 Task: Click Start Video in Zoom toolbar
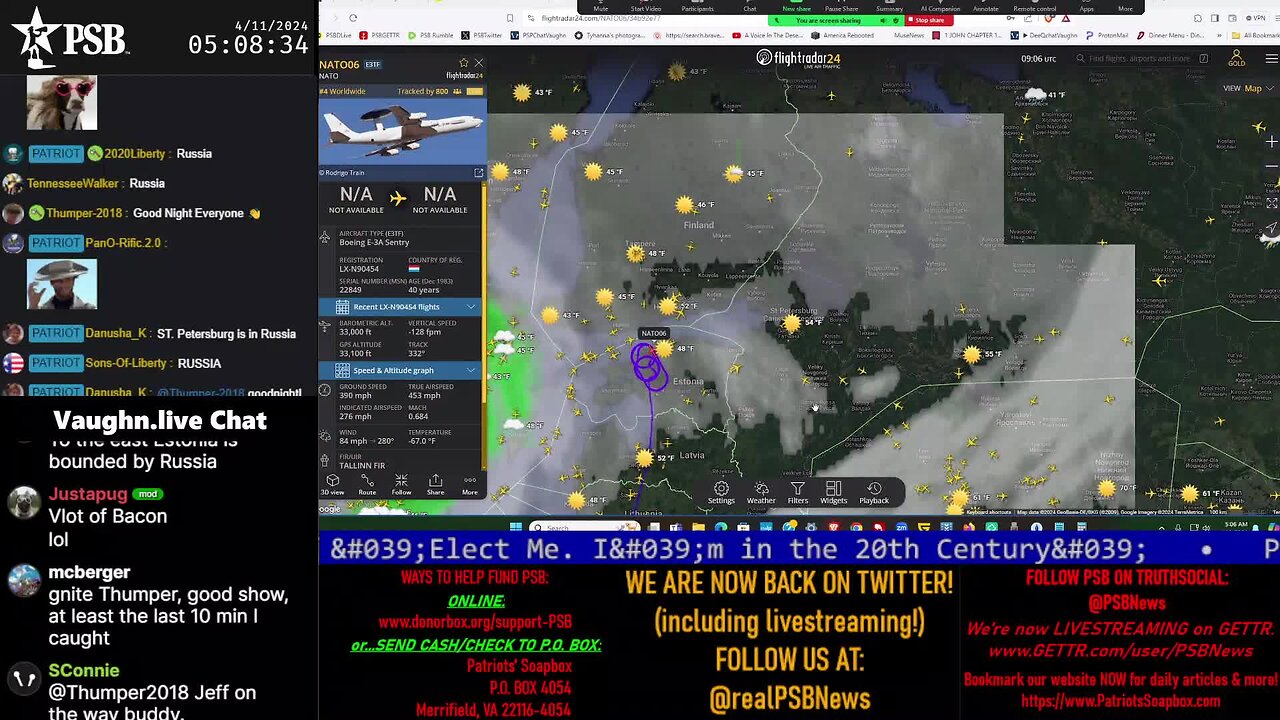coord(645,6)
